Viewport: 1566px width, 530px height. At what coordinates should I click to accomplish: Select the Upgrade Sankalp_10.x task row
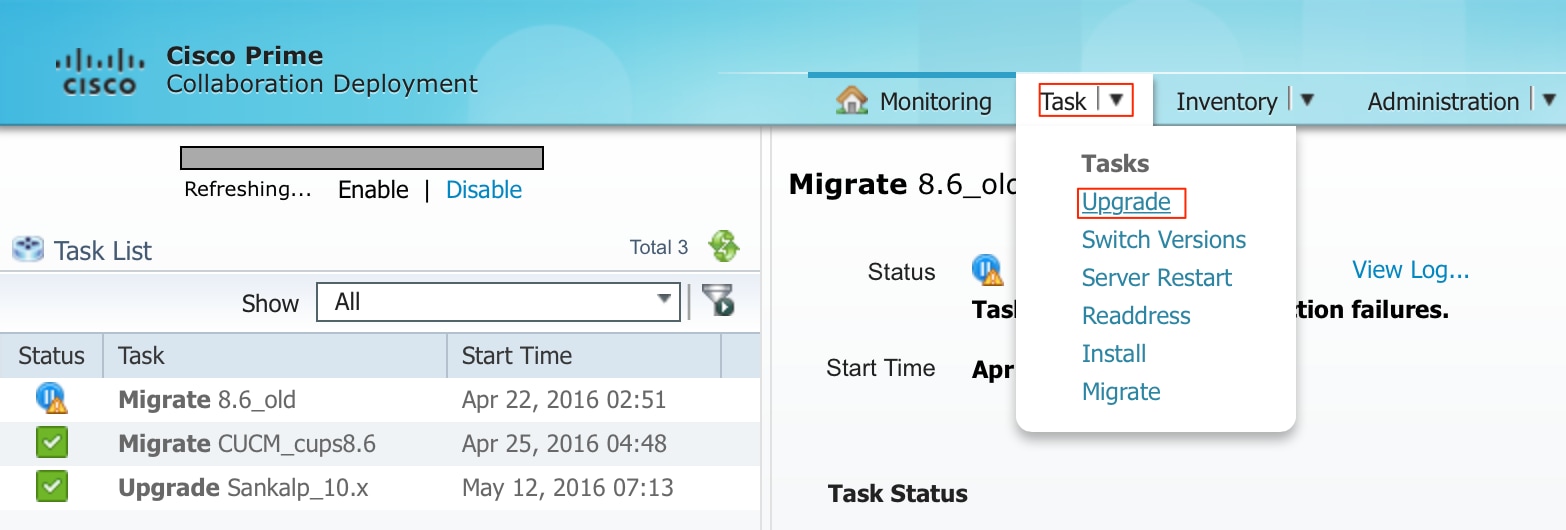[x=380, y=488]
